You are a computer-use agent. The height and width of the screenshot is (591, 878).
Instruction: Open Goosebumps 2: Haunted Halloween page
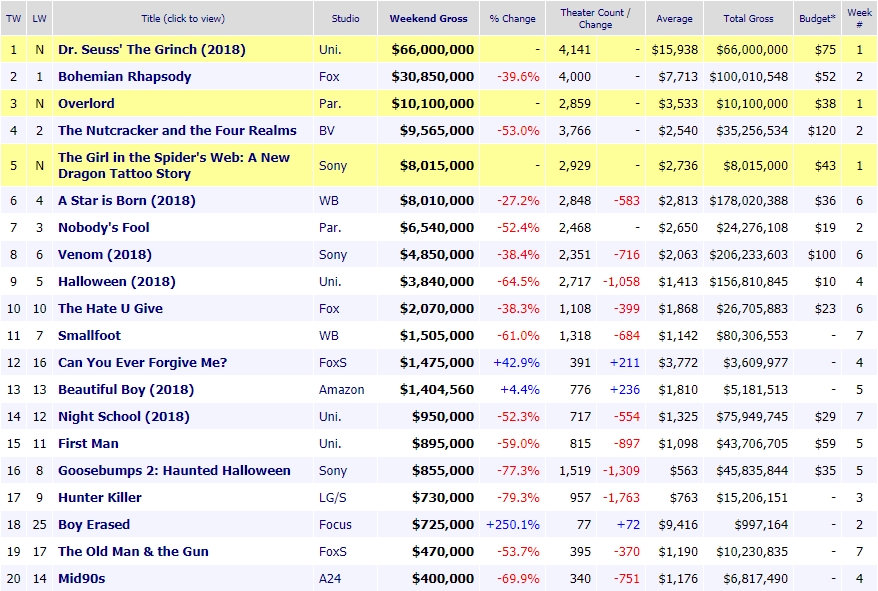pos(174,470)
